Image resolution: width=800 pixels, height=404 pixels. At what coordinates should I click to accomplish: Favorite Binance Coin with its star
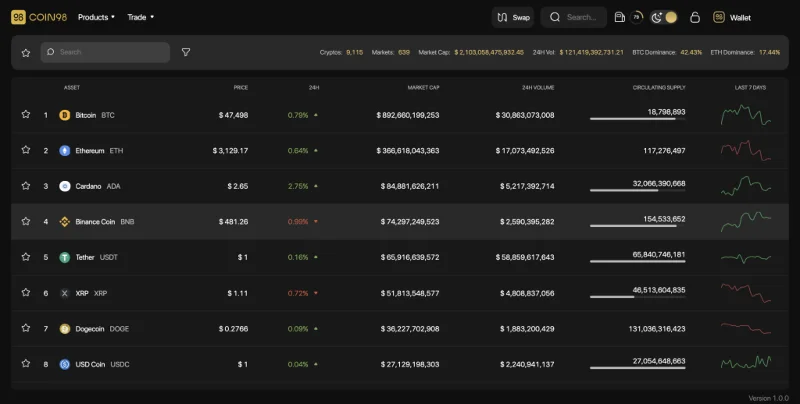pos(26,221)
